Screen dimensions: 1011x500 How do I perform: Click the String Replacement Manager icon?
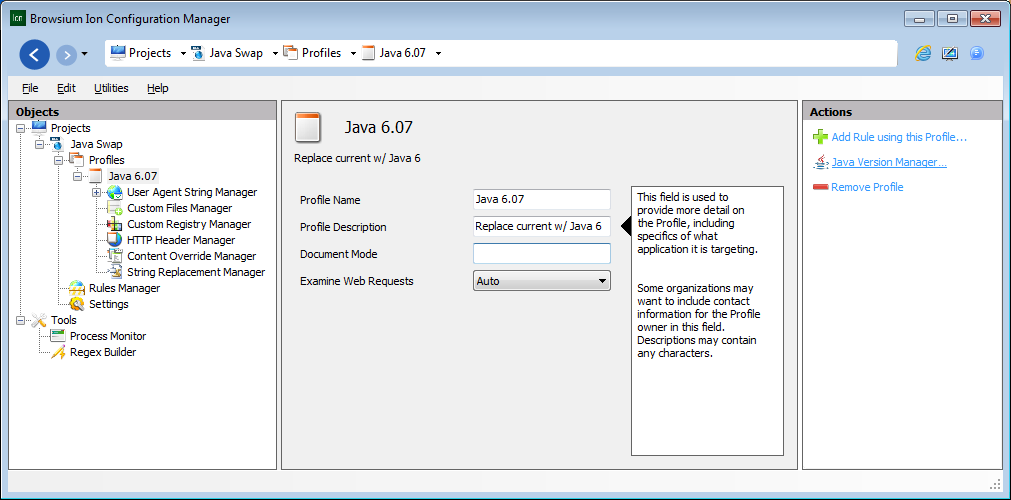click(115, 272)
